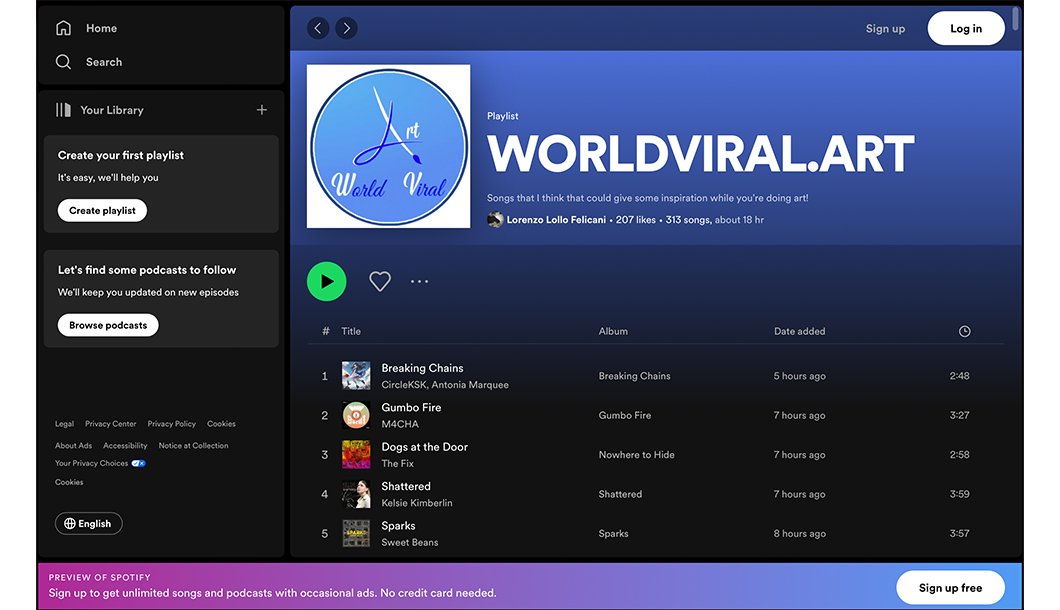Image resolution: width=1060 pixels, height=610 pixels.
Task: Open the Accessibility footer link
Action: click(125, 446)
